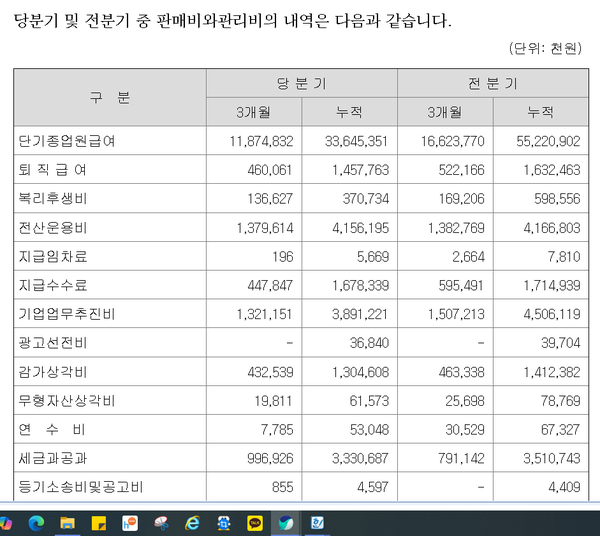
Task: Click the value 196 in 지급임차료 row
Action: pos(283,257)
